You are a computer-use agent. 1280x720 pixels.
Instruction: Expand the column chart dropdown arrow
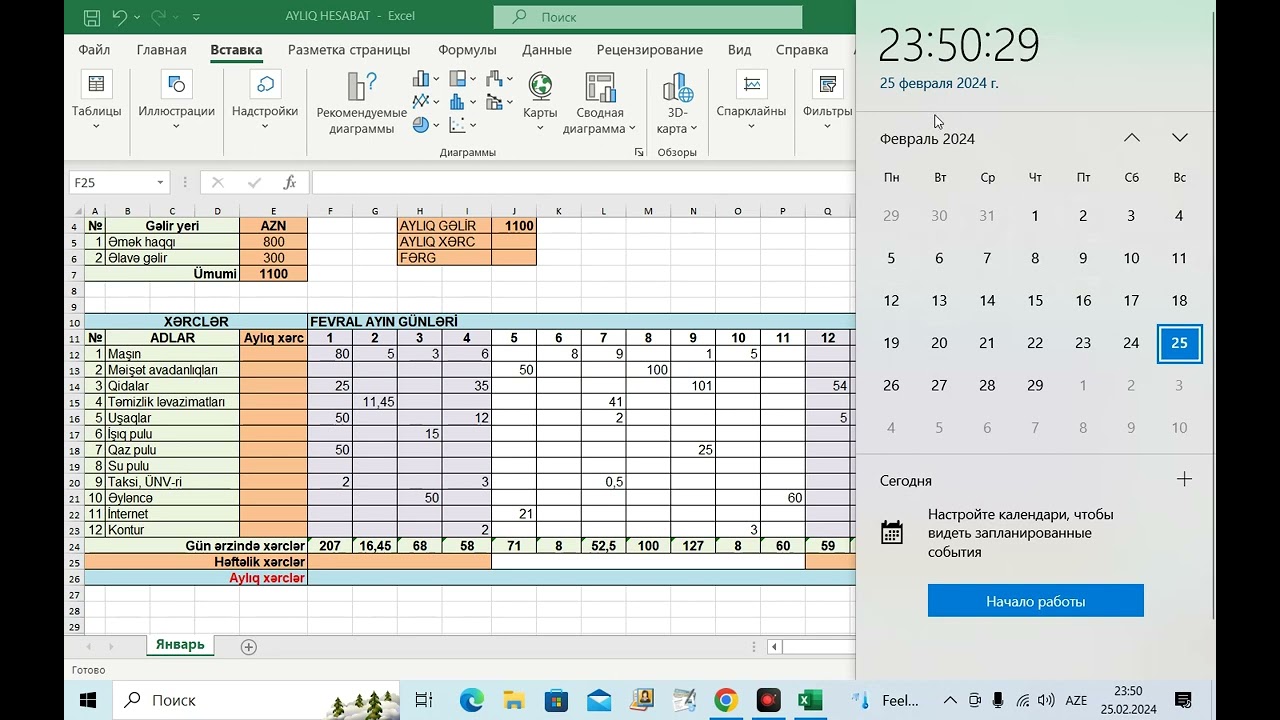[x=436, y=79]
